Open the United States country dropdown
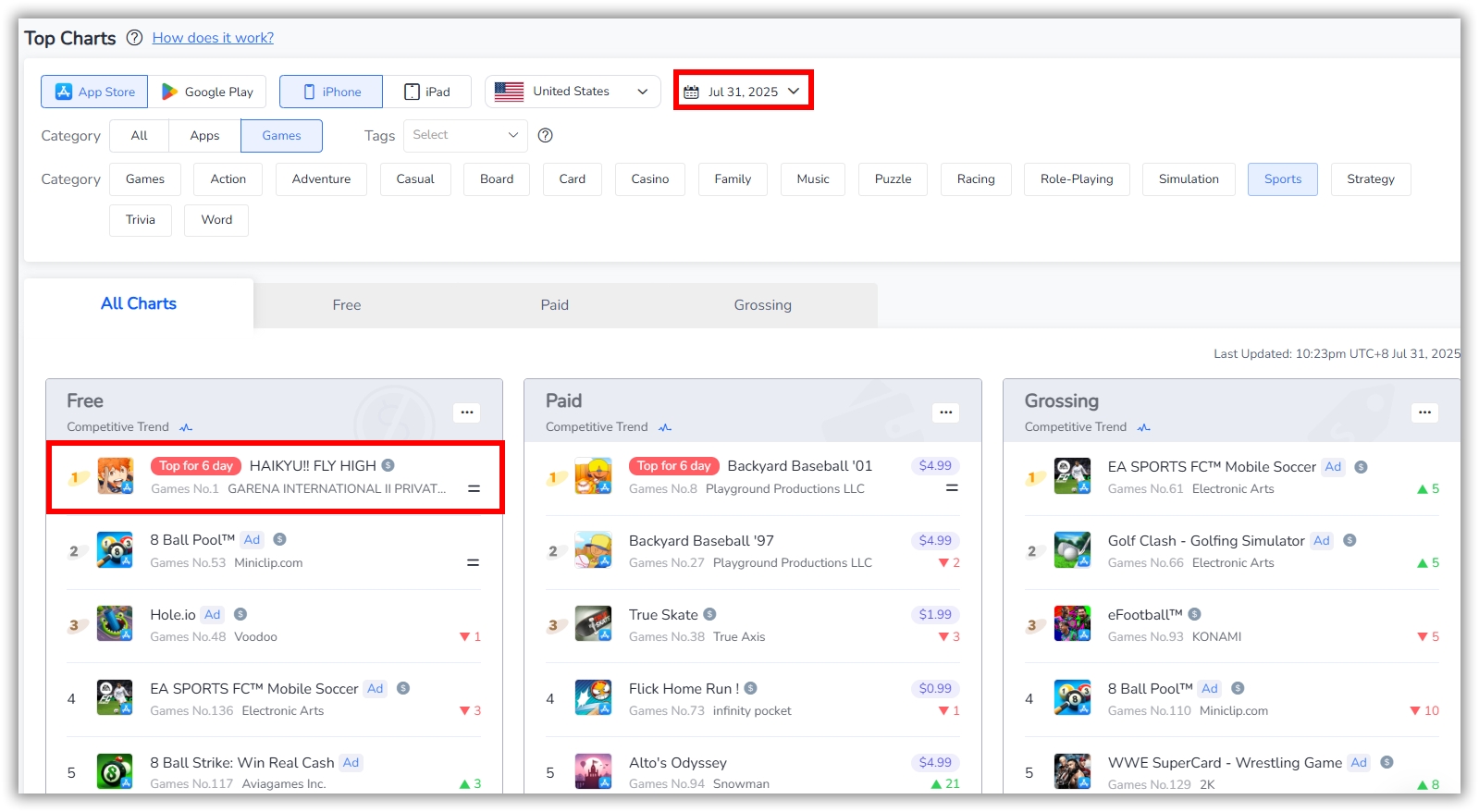This screenshot has height=812, width=1479. [573, 92]
